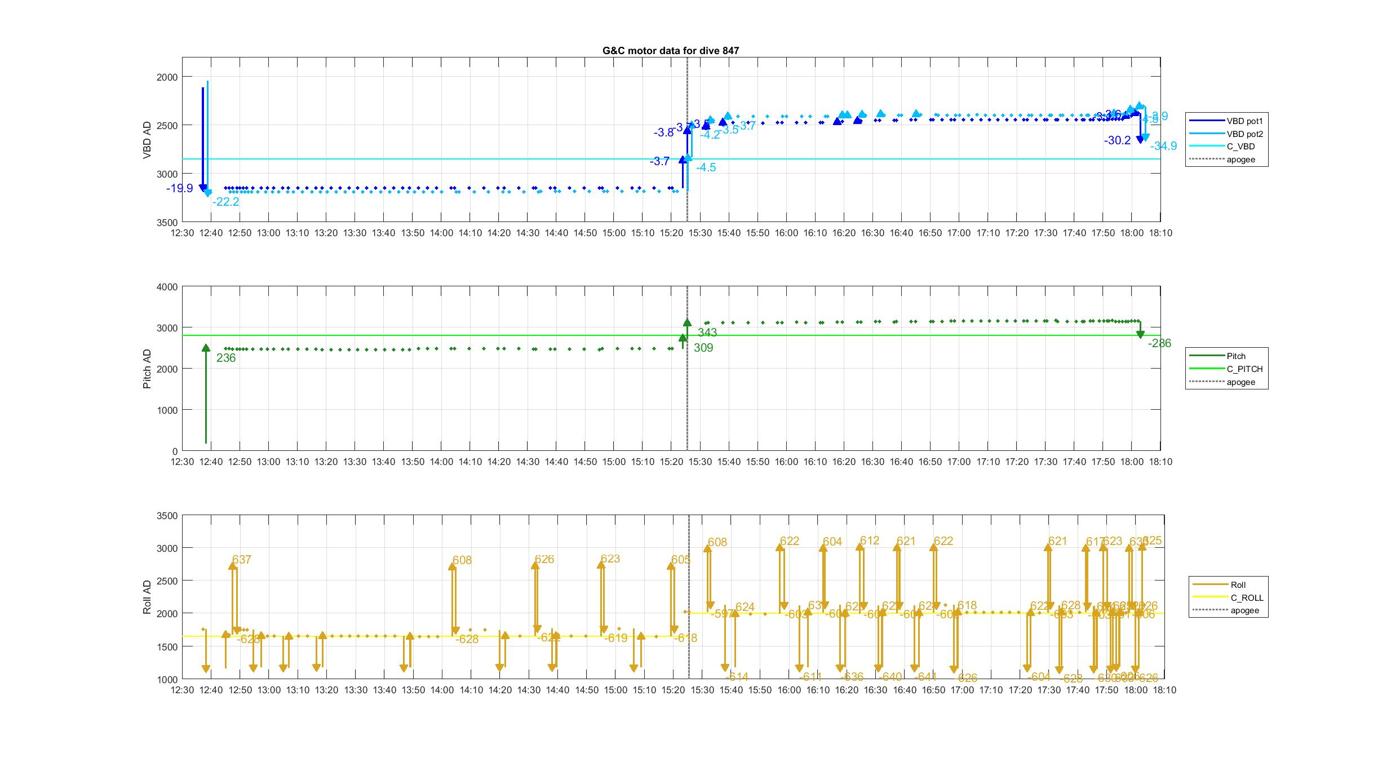This screenshot has height=764, width=1400.
Task: Click the "236" data label in the Pitch chart
Action: point(226,358)
